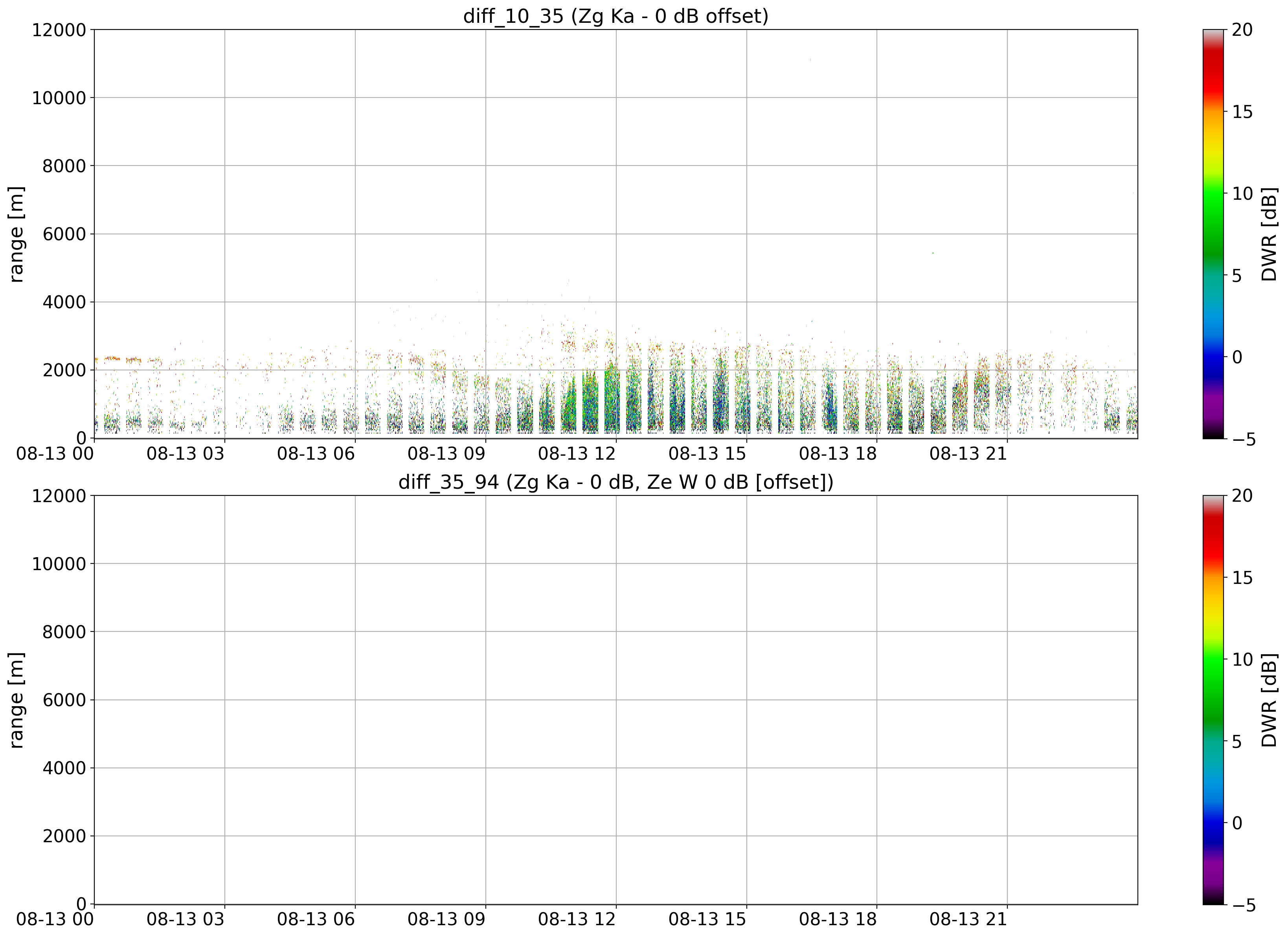1288x937 pixels.
Task: Click the 'DWR [dB]' colorbar label of diff_10_35 plot
Action: coord(1269,234)
